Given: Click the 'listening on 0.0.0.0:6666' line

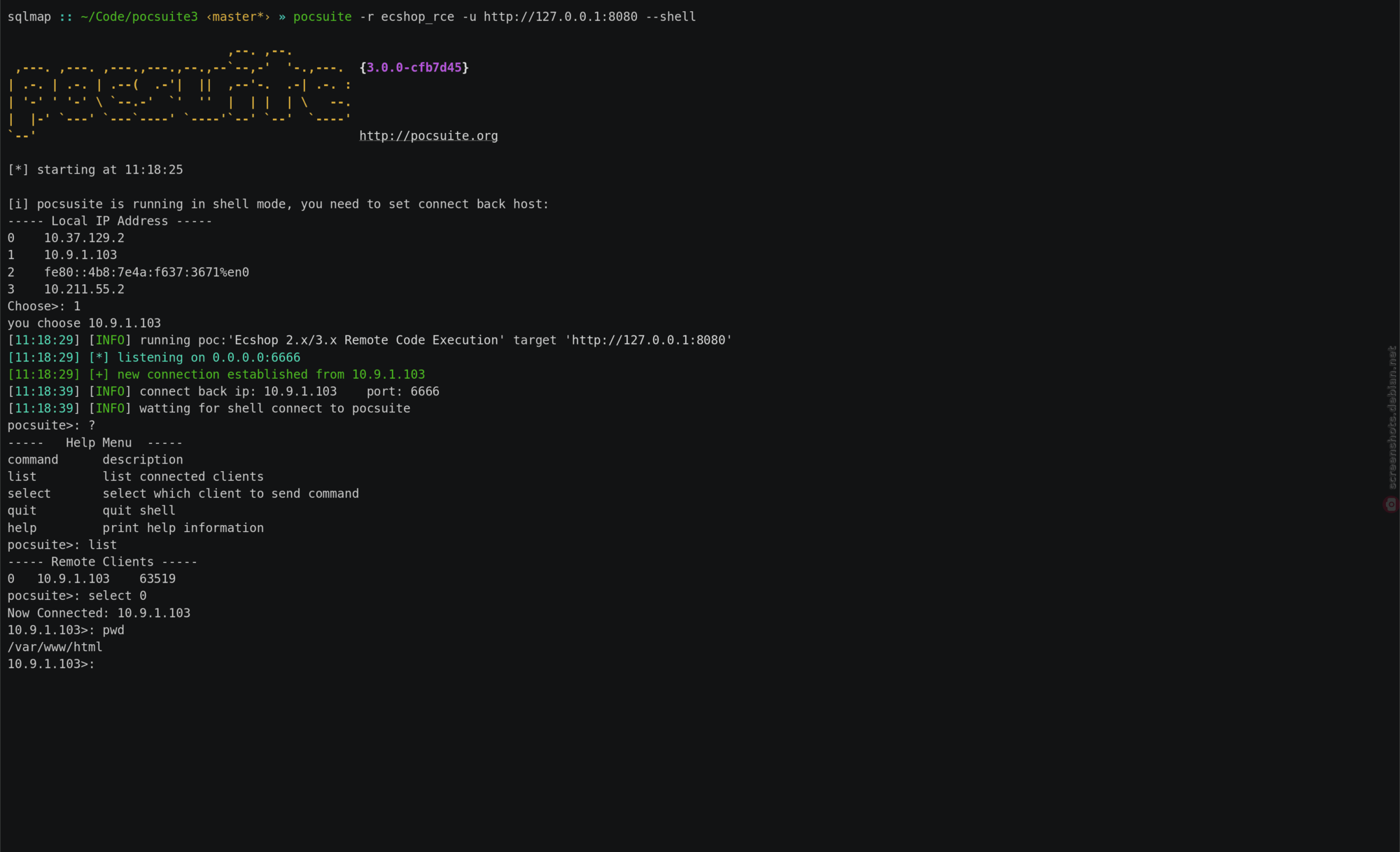Looking at the screenshot, I should point(154,357).
